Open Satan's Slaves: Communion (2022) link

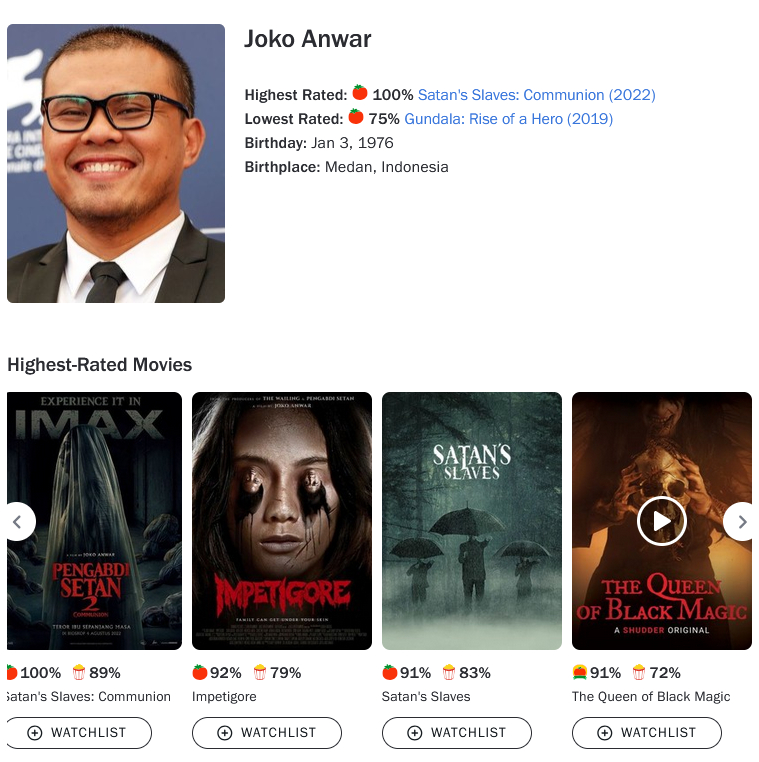coord(536,95)
